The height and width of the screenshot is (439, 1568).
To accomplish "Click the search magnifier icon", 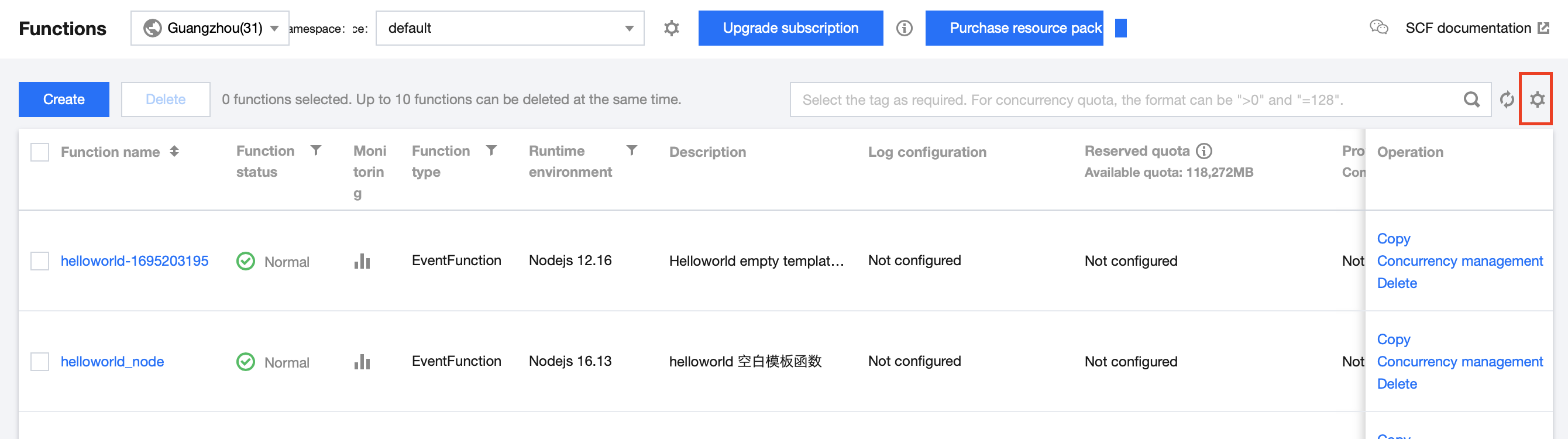I will coord(1471,100).
